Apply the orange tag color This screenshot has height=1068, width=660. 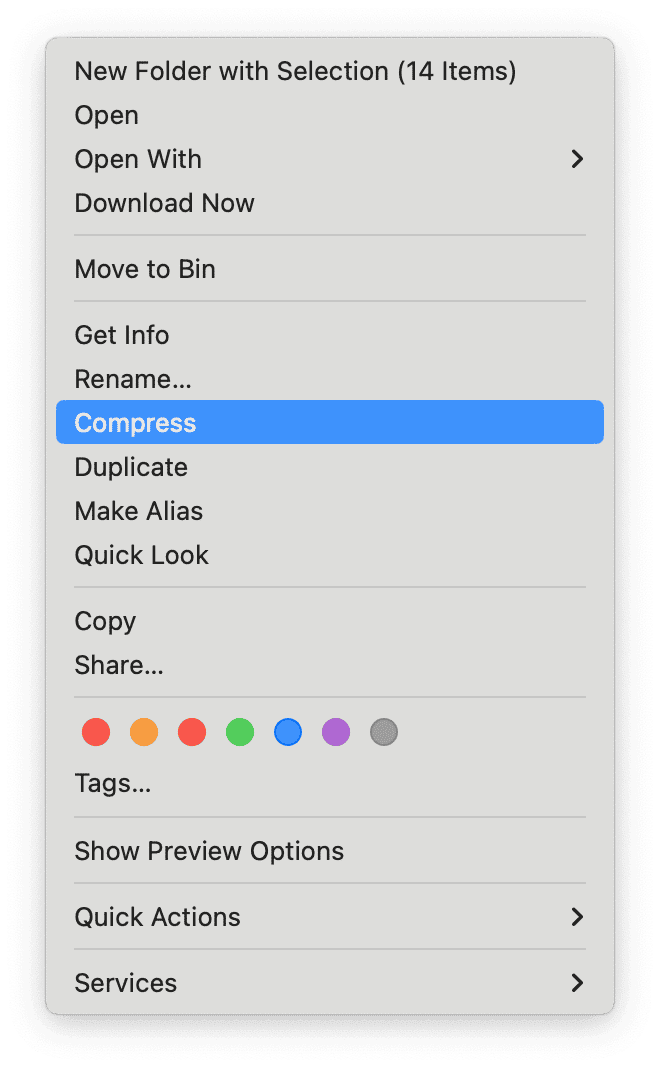tap(143, 732)
